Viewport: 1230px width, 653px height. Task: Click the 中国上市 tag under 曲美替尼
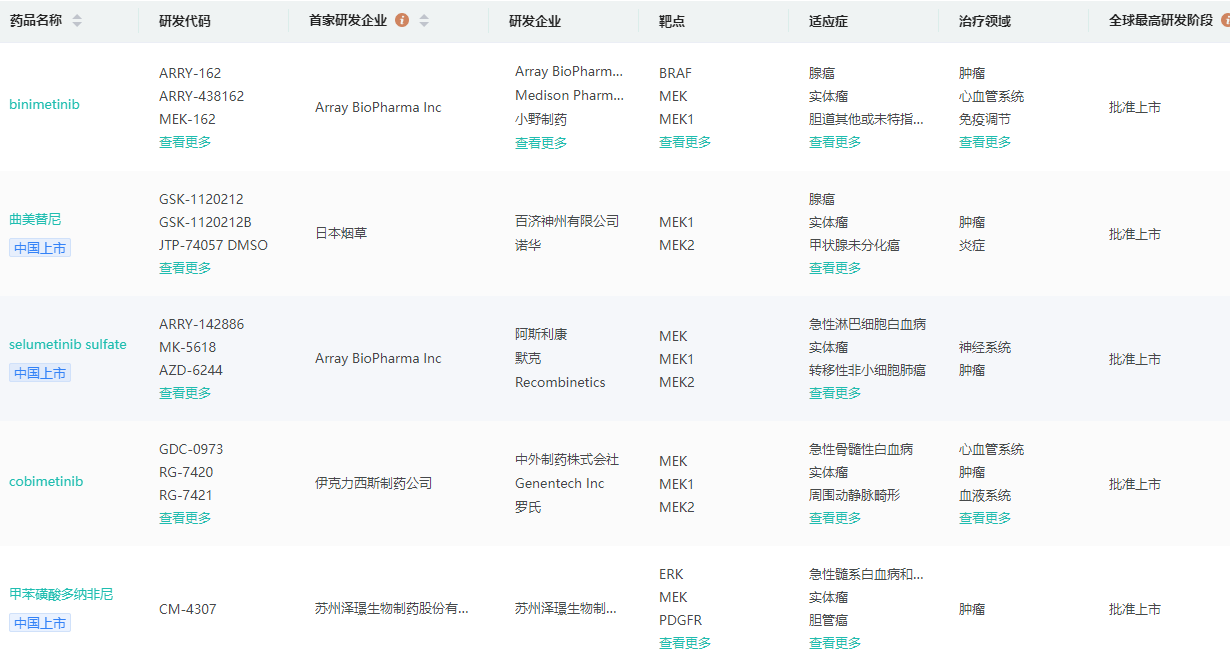click(40, 248)
